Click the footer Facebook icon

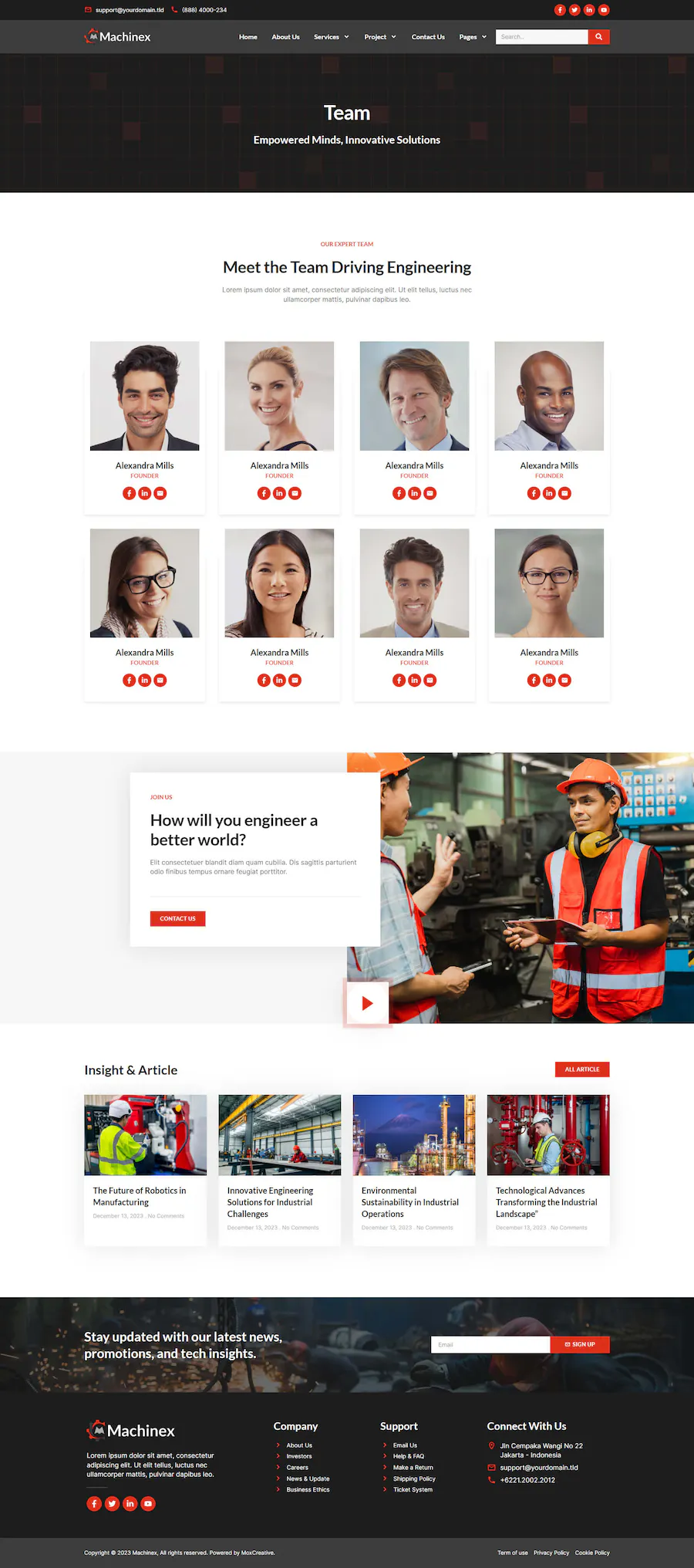tap(94, 1503)
